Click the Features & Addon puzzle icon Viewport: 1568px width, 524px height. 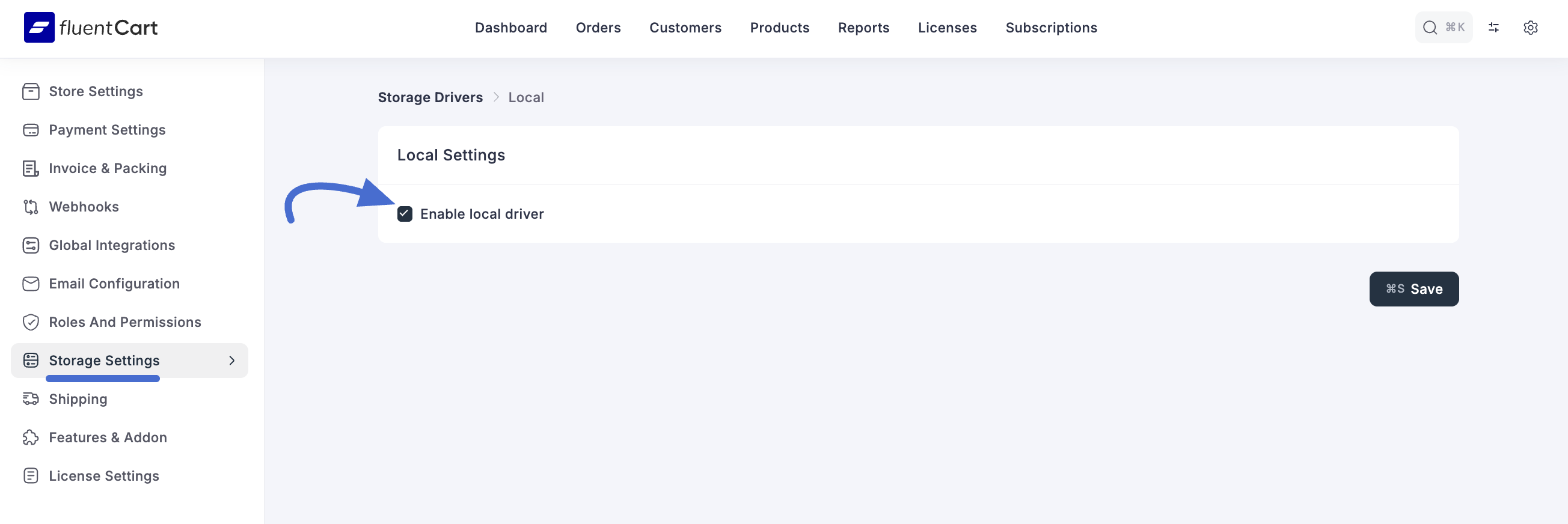31,437
